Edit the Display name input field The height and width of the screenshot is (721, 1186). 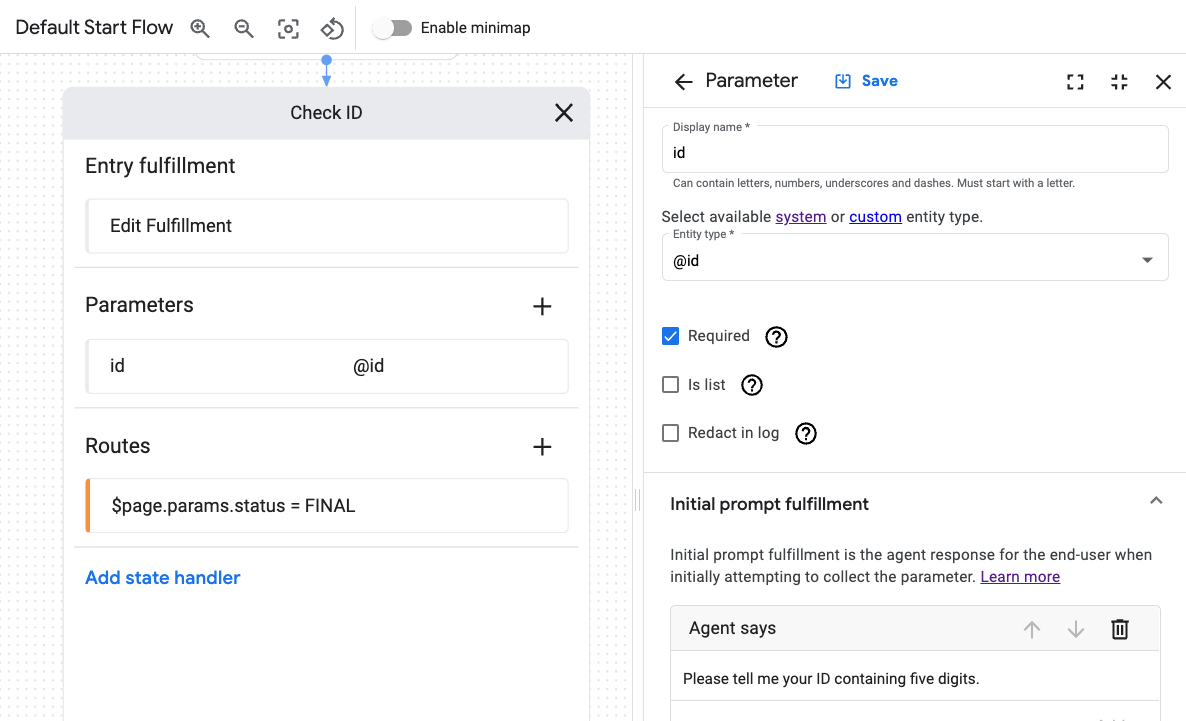click(x=914, y=152)
